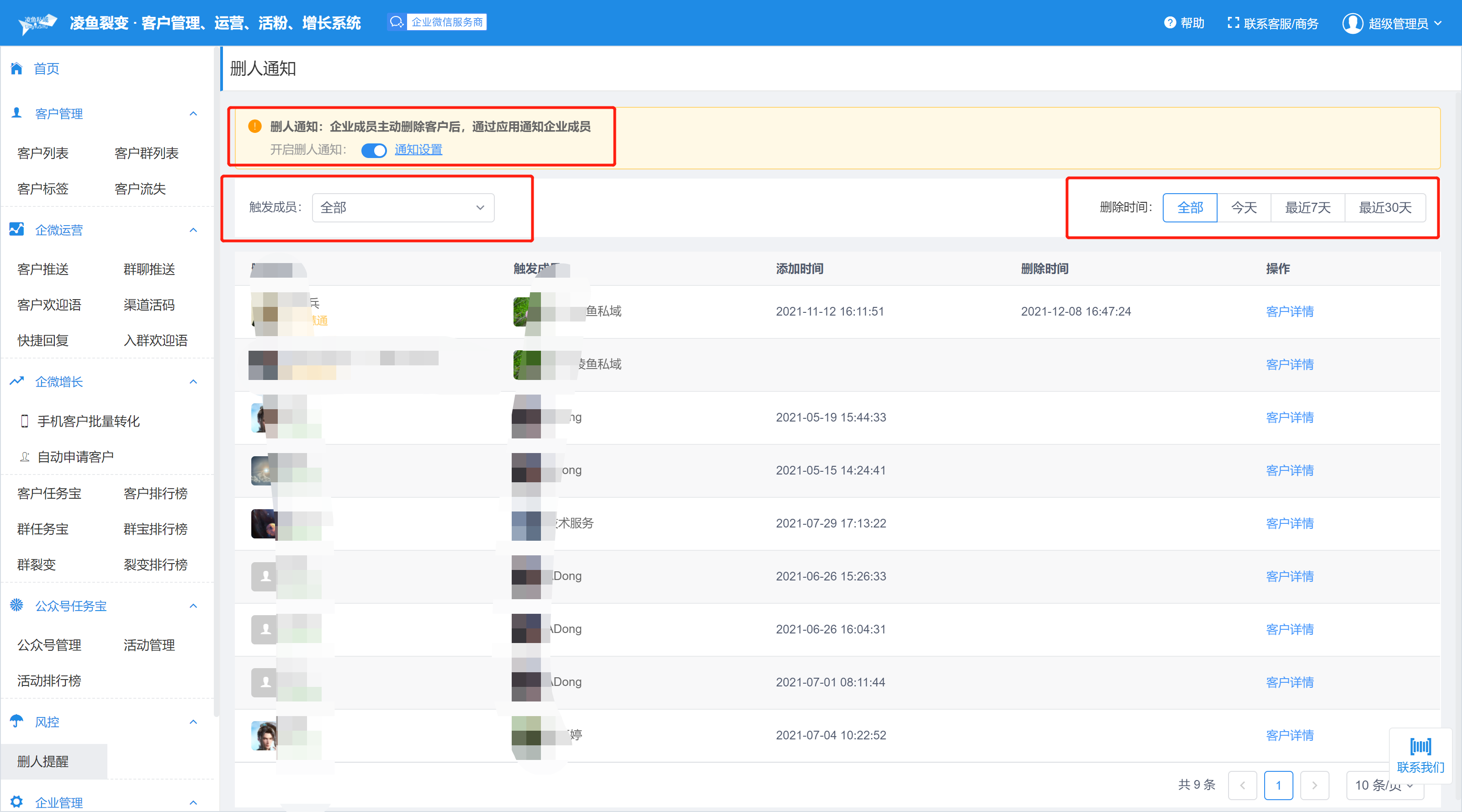The image size is (1462, 812).
Task: Click the home icon beside 首页
Action: click(x=16, y=69)
